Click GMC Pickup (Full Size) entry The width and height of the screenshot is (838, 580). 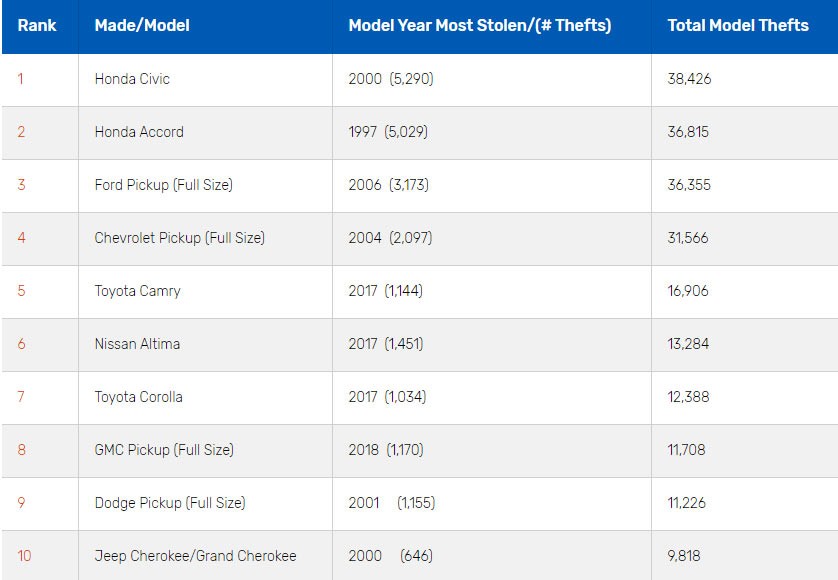pyautogui.click(x=163, y=450)
